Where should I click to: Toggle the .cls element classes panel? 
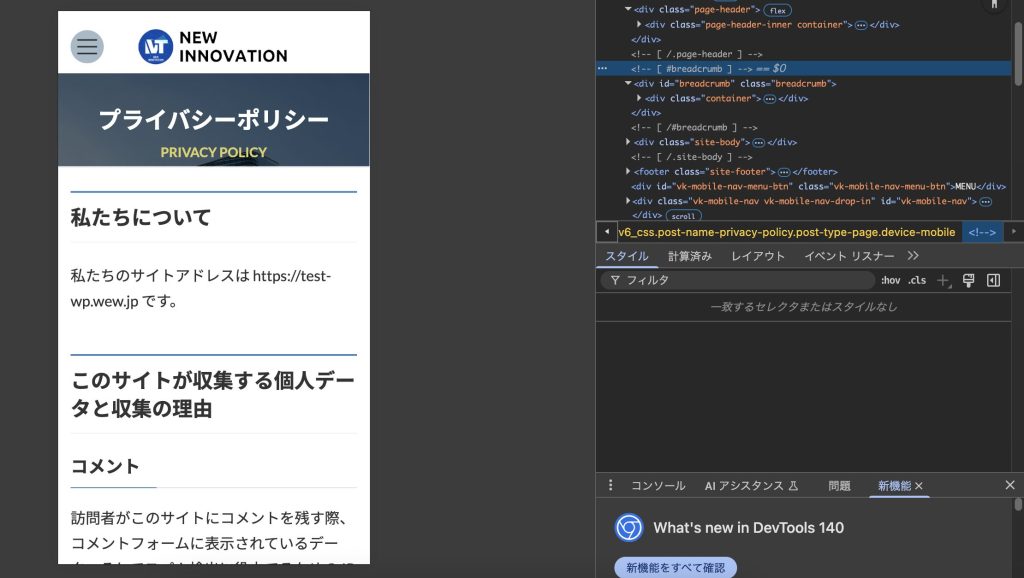pyautogui.click(x=916, y=281)
